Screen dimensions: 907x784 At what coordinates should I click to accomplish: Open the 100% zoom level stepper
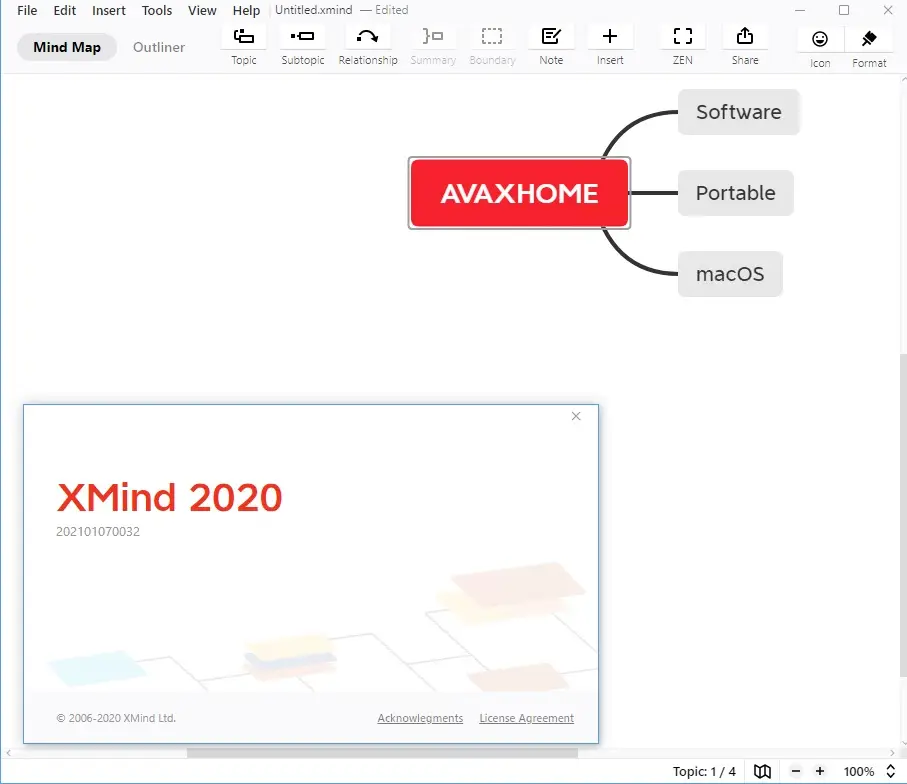click(891, 771)
